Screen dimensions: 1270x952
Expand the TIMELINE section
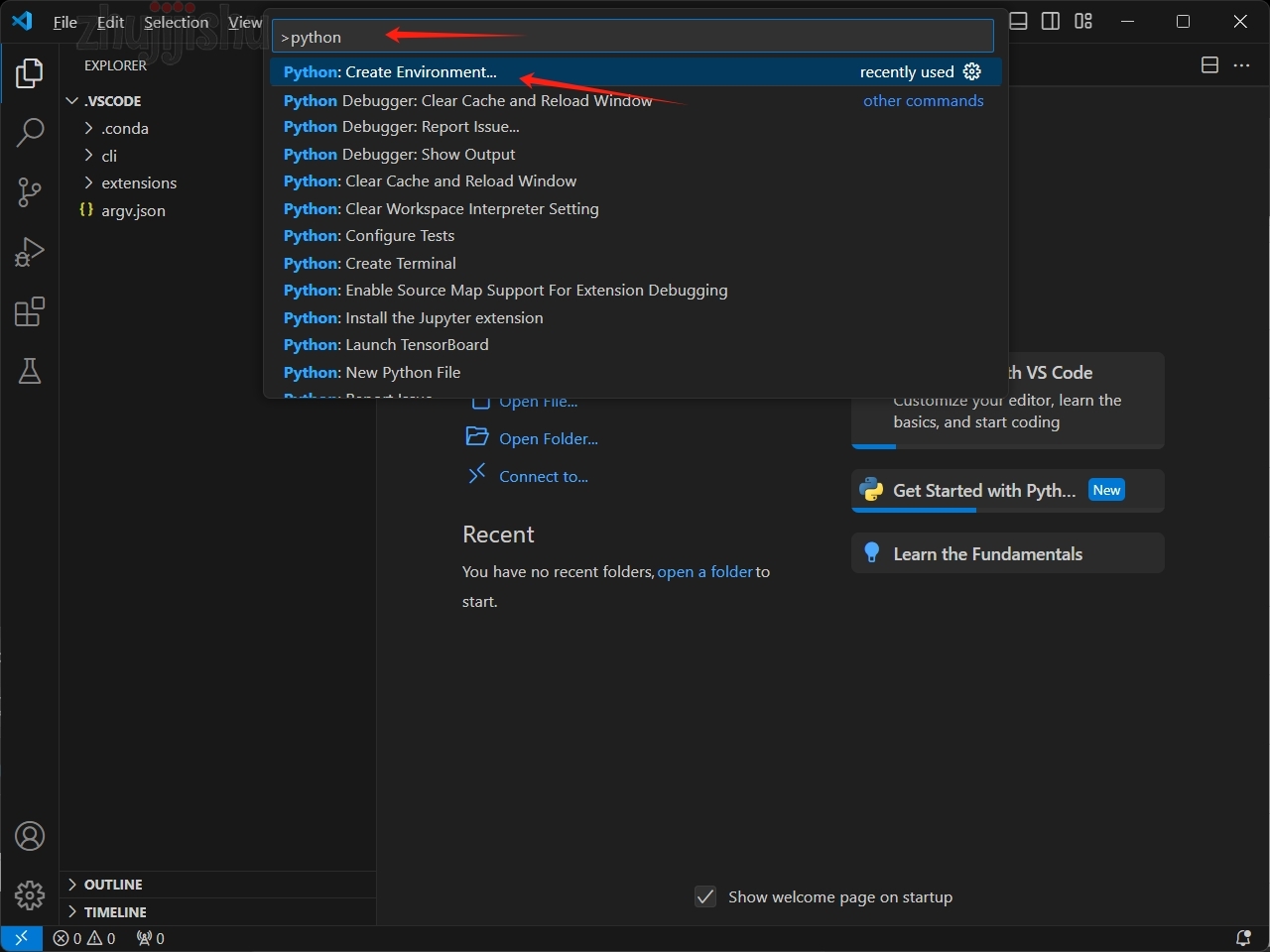pos(71,912)
